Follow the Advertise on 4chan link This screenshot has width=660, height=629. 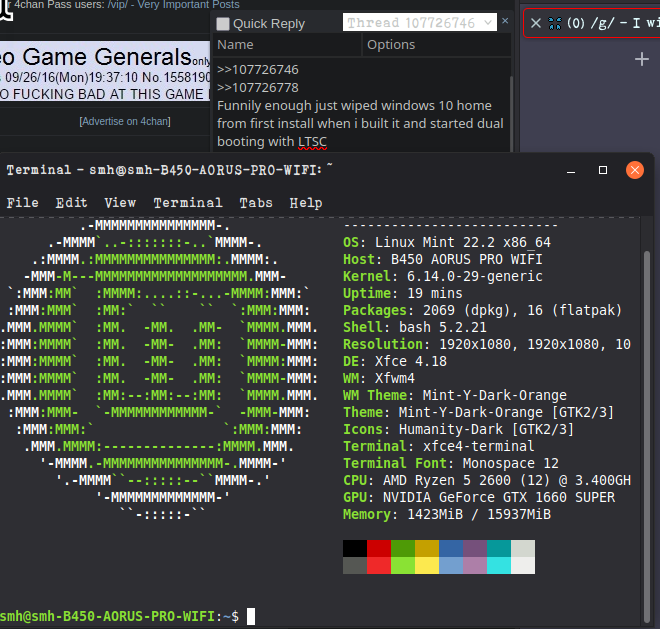click(x=125, y=121)
